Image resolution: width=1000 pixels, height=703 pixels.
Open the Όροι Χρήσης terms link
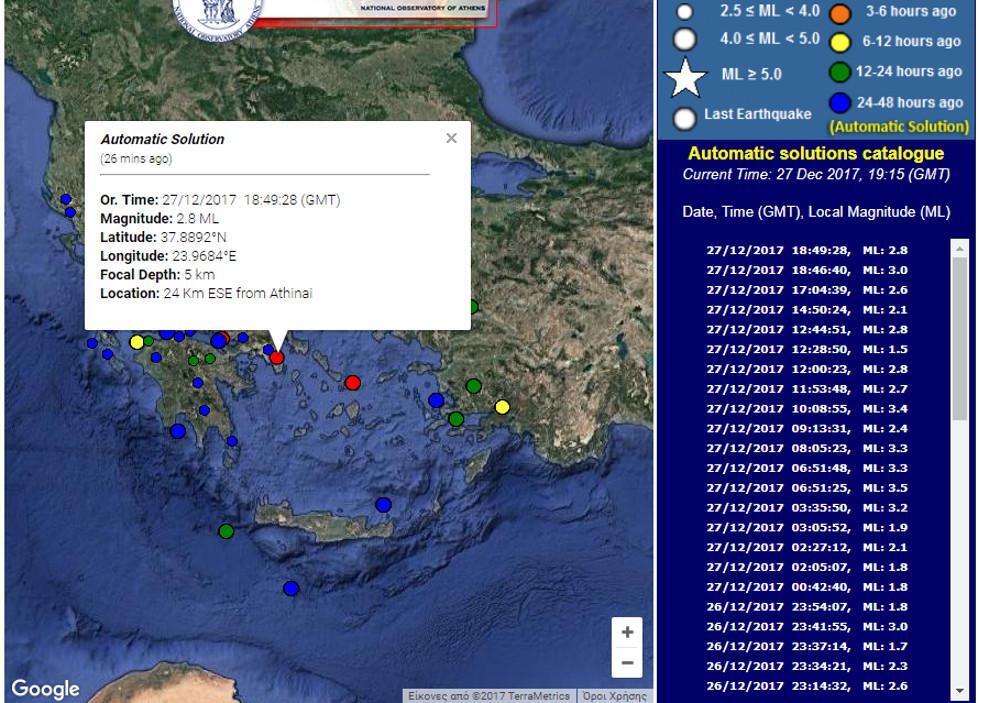[x=614, y=696]
